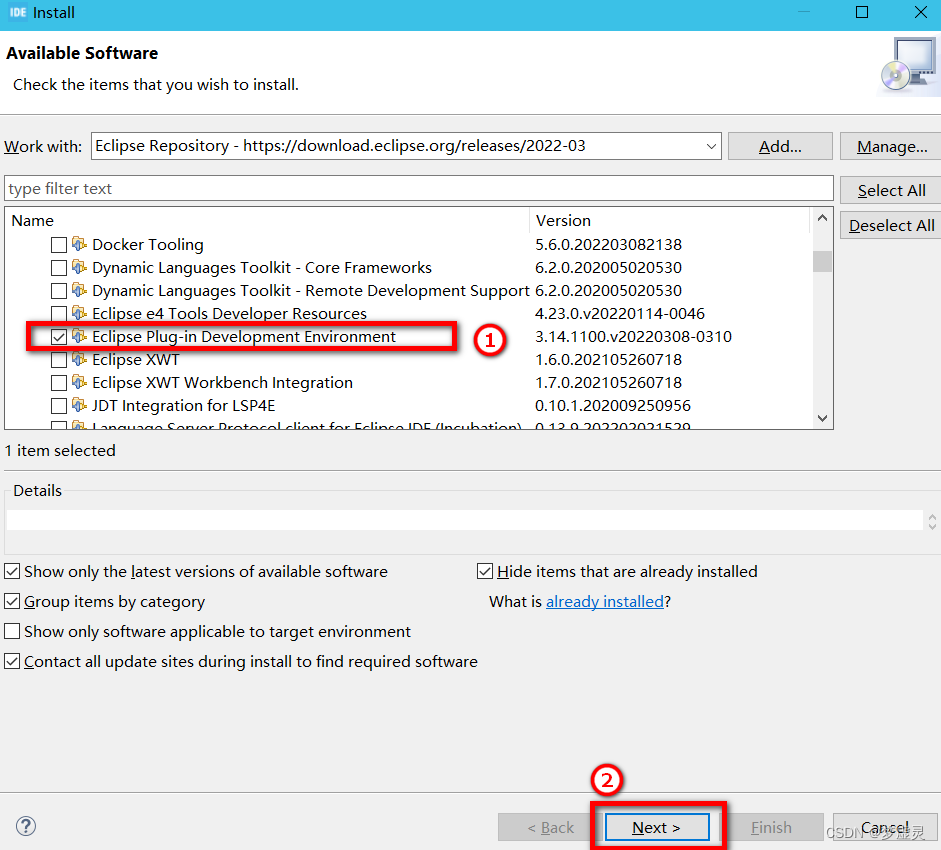
Task: Open help with the question mark icon
Action: [x=26, y=826]
